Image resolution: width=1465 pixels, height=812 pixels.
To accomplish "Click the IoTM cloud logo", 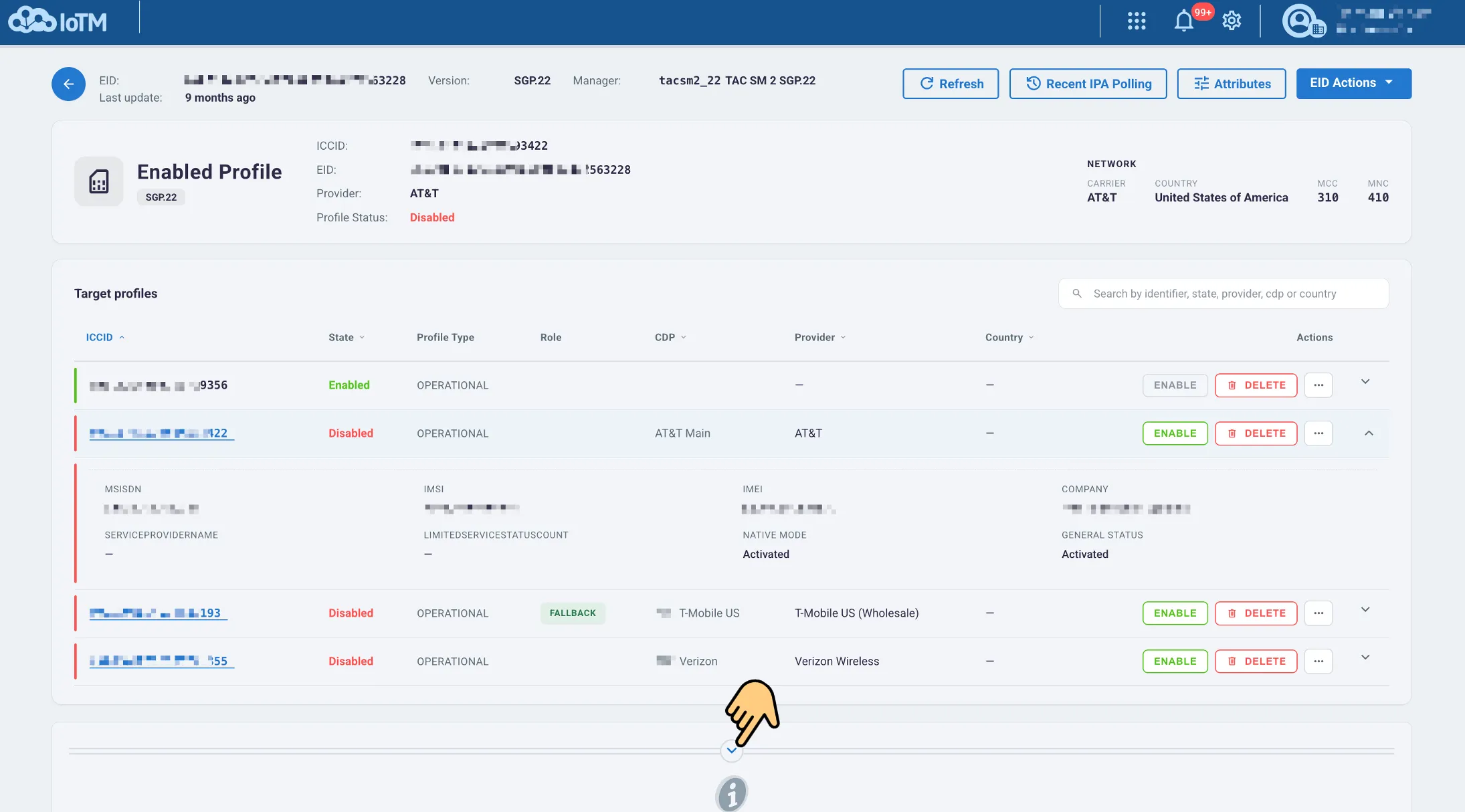I will pyautogui.click(x=58, y=20).
